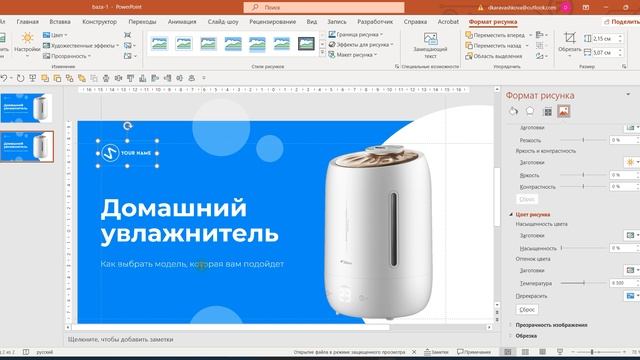
Task: Adjust the Температура slider
Action: point(584,282)
